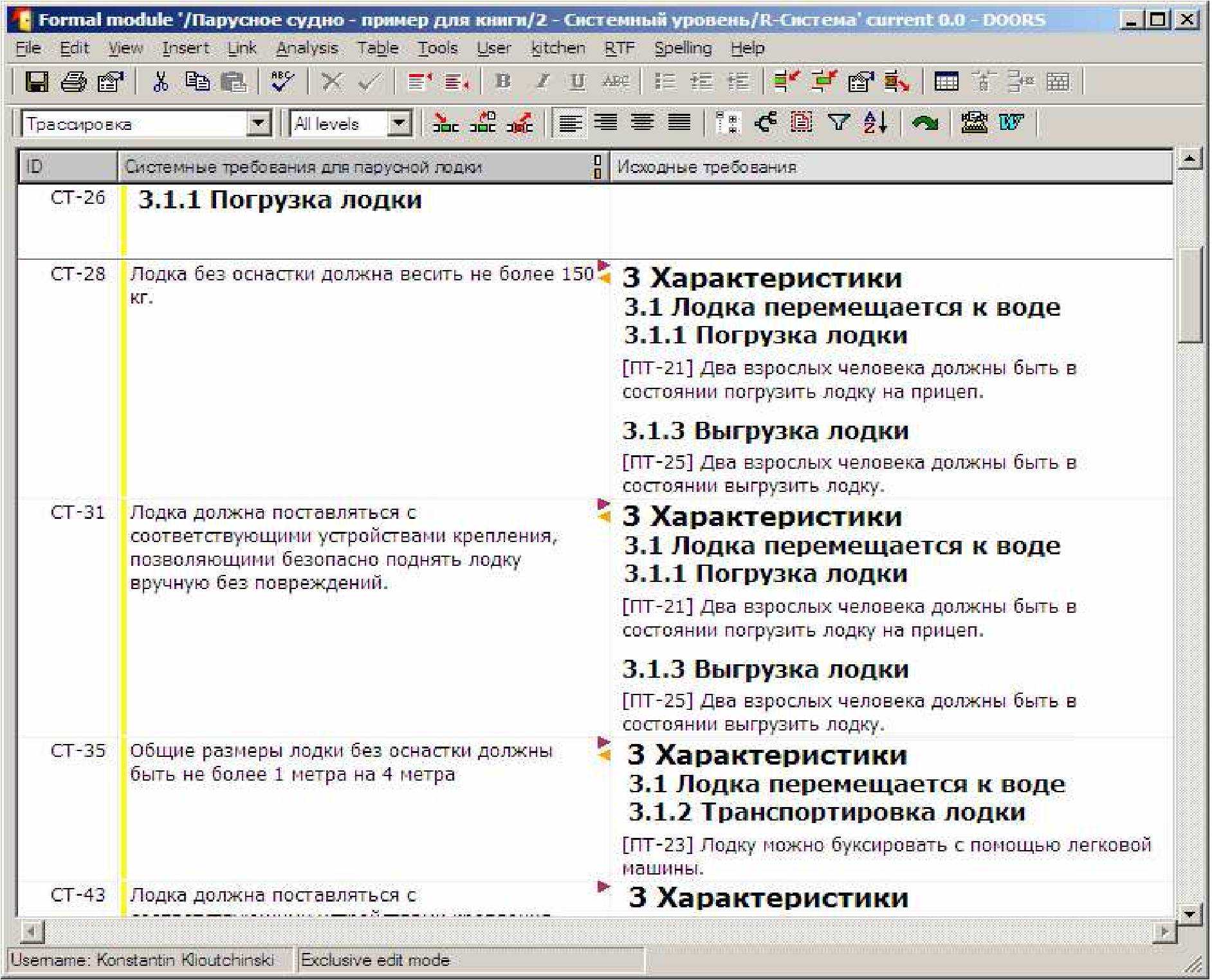The height and width of the screenshot is (980, 1212).
Task: Open the Analysis menu
Action: click(x=307, y=48)
